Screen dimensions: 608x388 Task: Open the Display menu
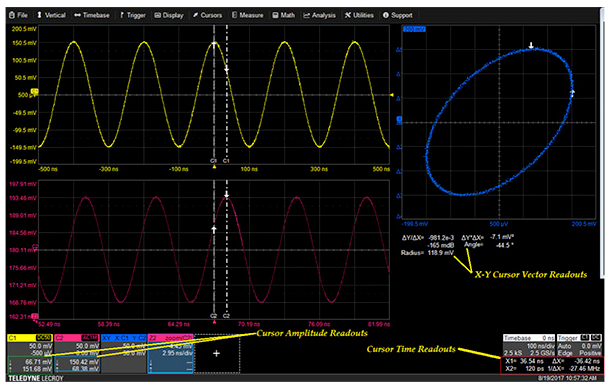point(169,15)
